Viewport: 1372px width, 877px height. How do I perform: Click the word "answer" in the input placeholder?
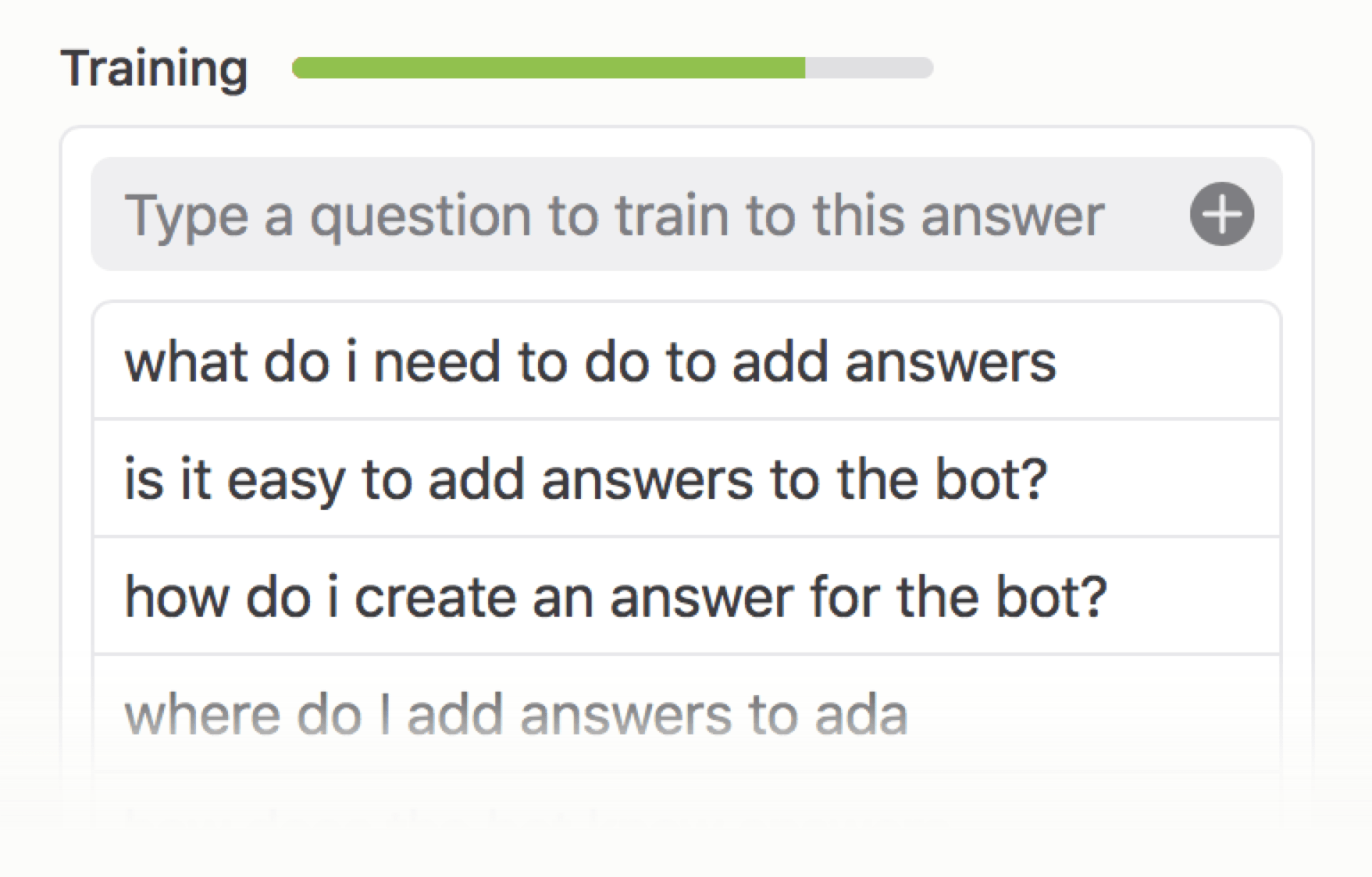1013,215
